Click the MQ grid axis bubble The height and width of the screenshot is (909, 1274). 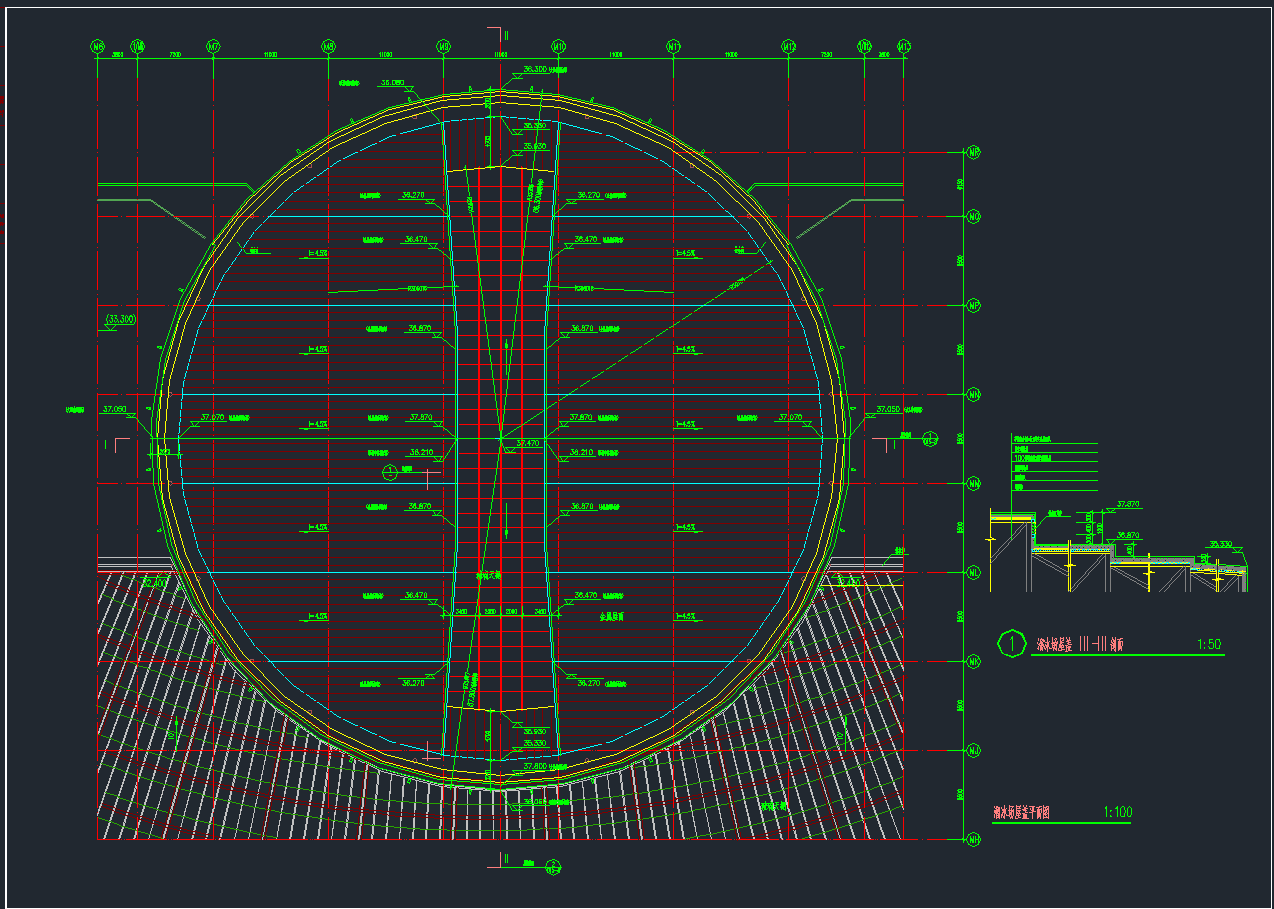point(973,216)
